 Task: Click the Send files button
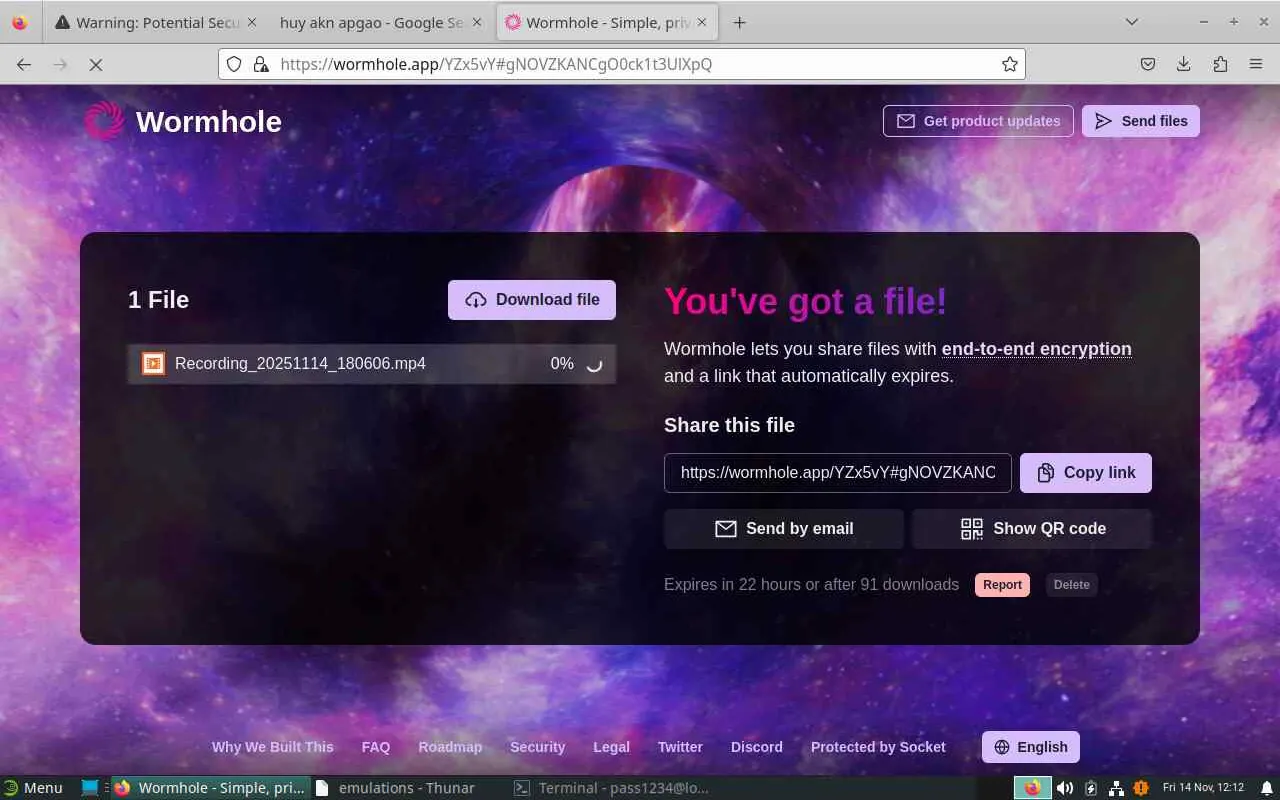tap(1141, 121)
